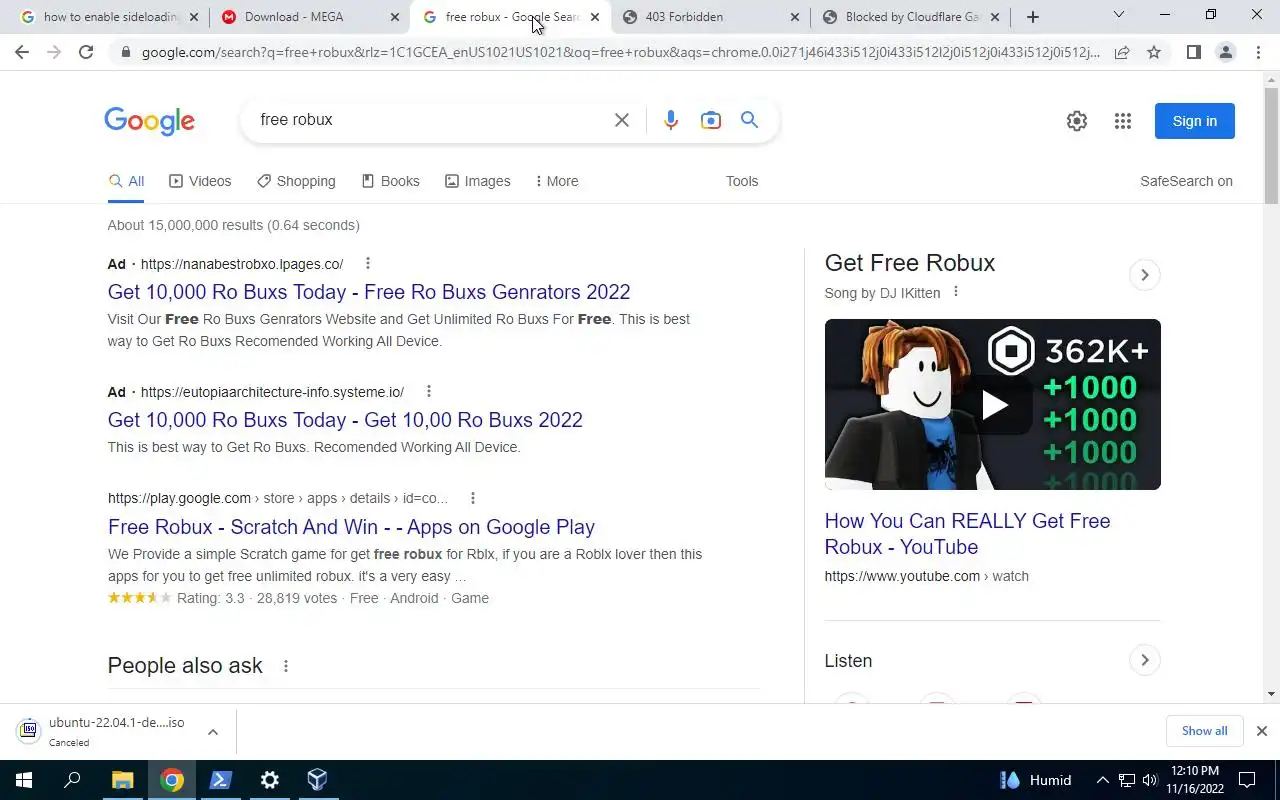Open VirtualBox cube icon in taskbar
The height and width of the screenshot is (800, 1280).
point(317,780)
